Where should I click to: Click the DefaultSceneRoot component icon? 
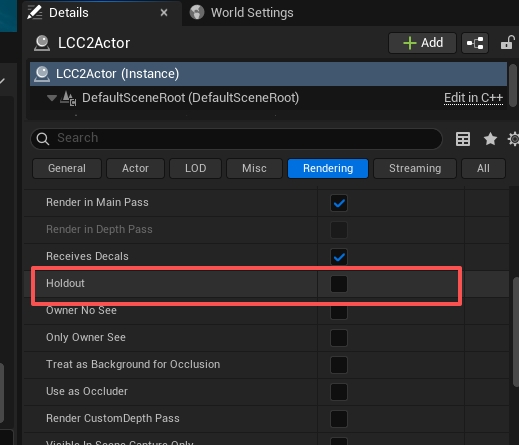[x=68, y=98]
